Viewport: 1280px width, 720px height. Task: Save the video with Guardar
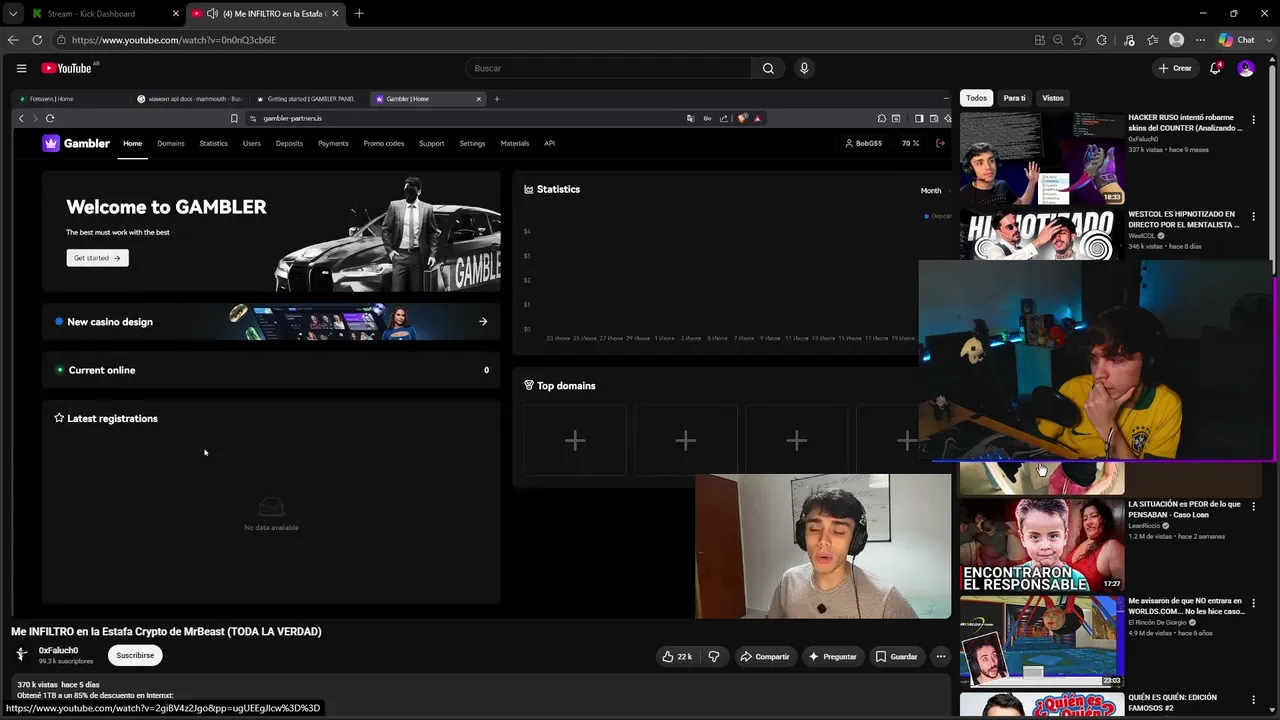(x=896, y=656)
